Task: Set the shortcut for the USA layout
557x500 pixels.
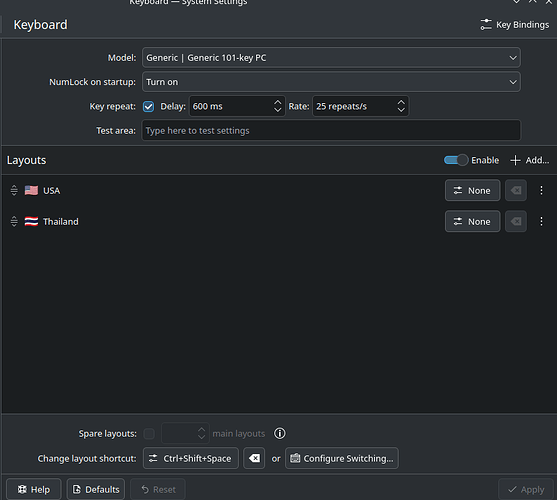Action: (472, 190)
